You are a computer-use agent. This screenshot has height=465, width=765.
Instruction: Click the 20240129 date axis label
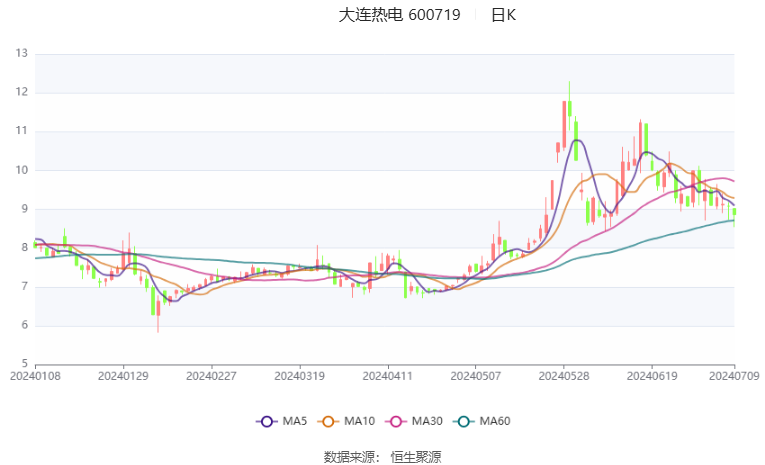(x=123, y=376)
